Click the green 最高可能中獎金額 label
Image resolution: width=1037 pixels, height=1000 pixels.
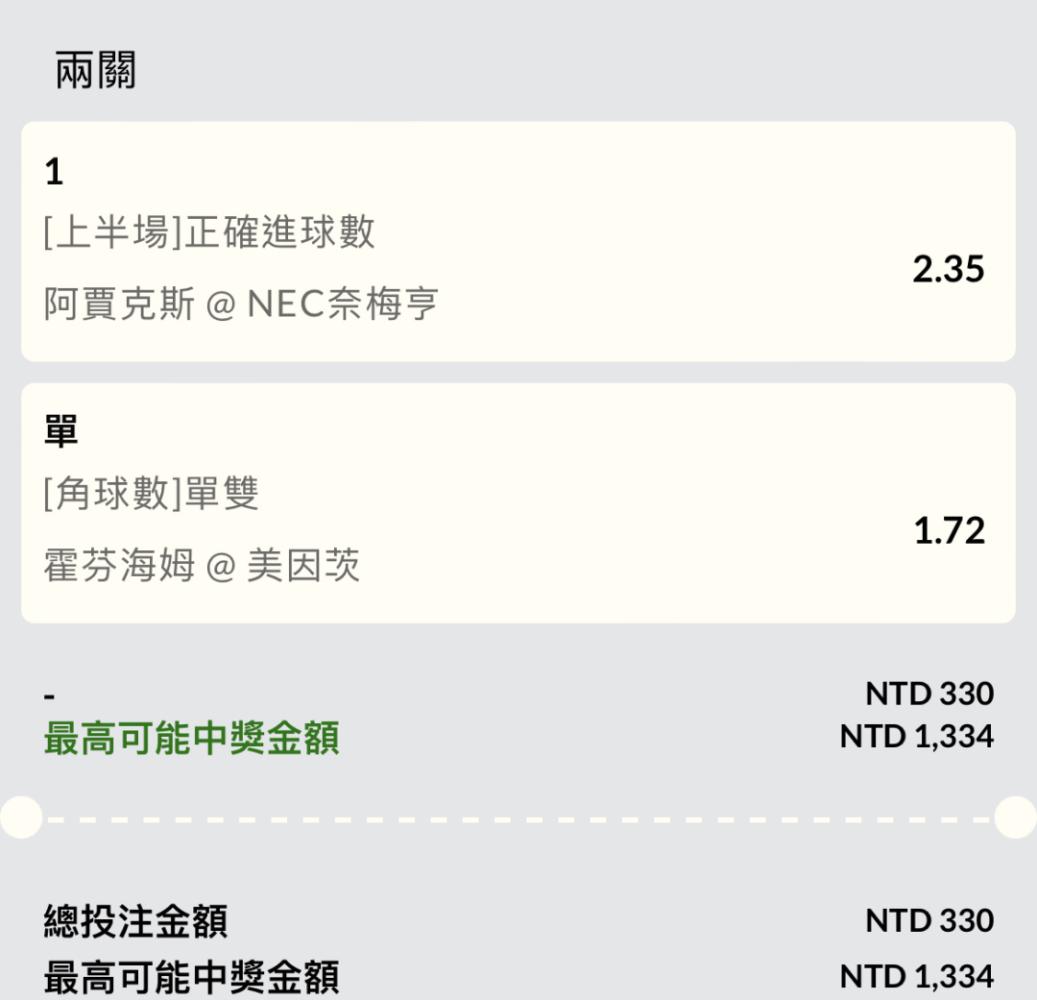point(192,738)
